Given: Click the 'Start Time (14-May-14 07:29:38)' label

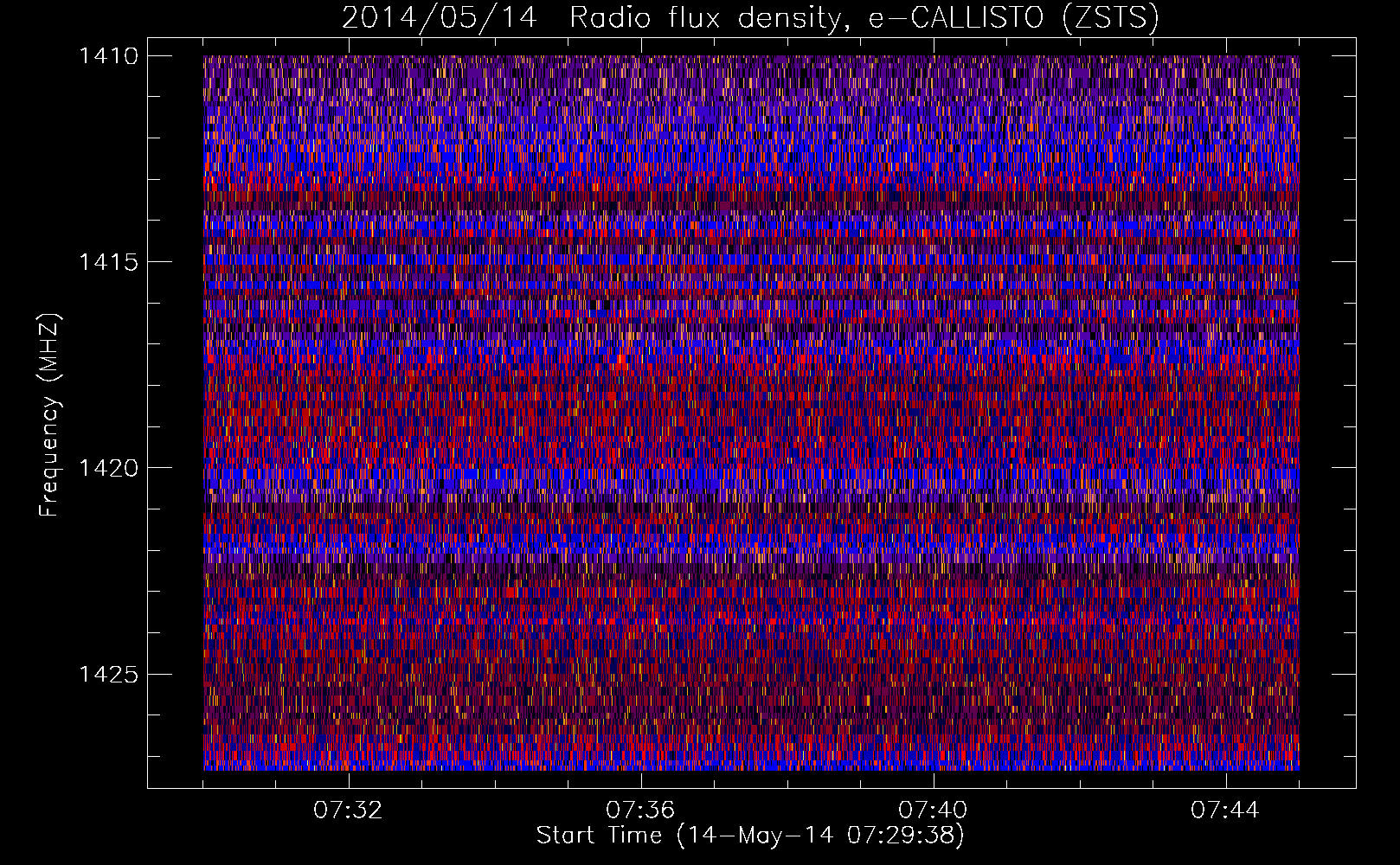Looking at the screenshot, I should pyautogui.click(x=750, y=836).
